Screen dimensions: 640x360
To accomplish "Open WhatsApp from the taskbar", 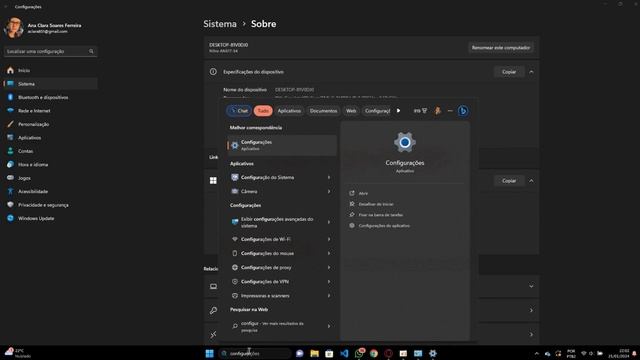I will 359,353.
